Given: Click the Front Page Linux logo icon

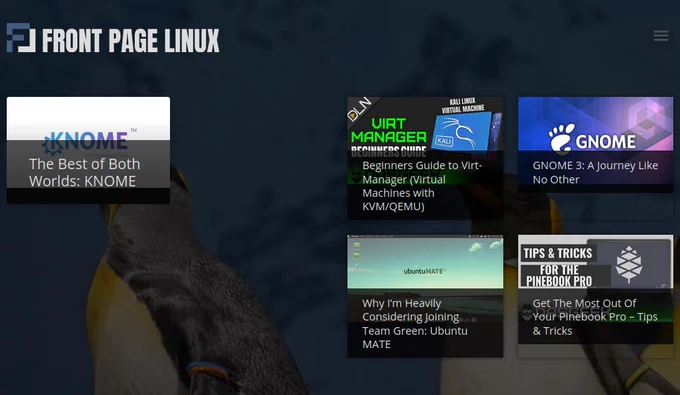Looking at the screenshot, I should pyautogui.click(x=21, y=38).
